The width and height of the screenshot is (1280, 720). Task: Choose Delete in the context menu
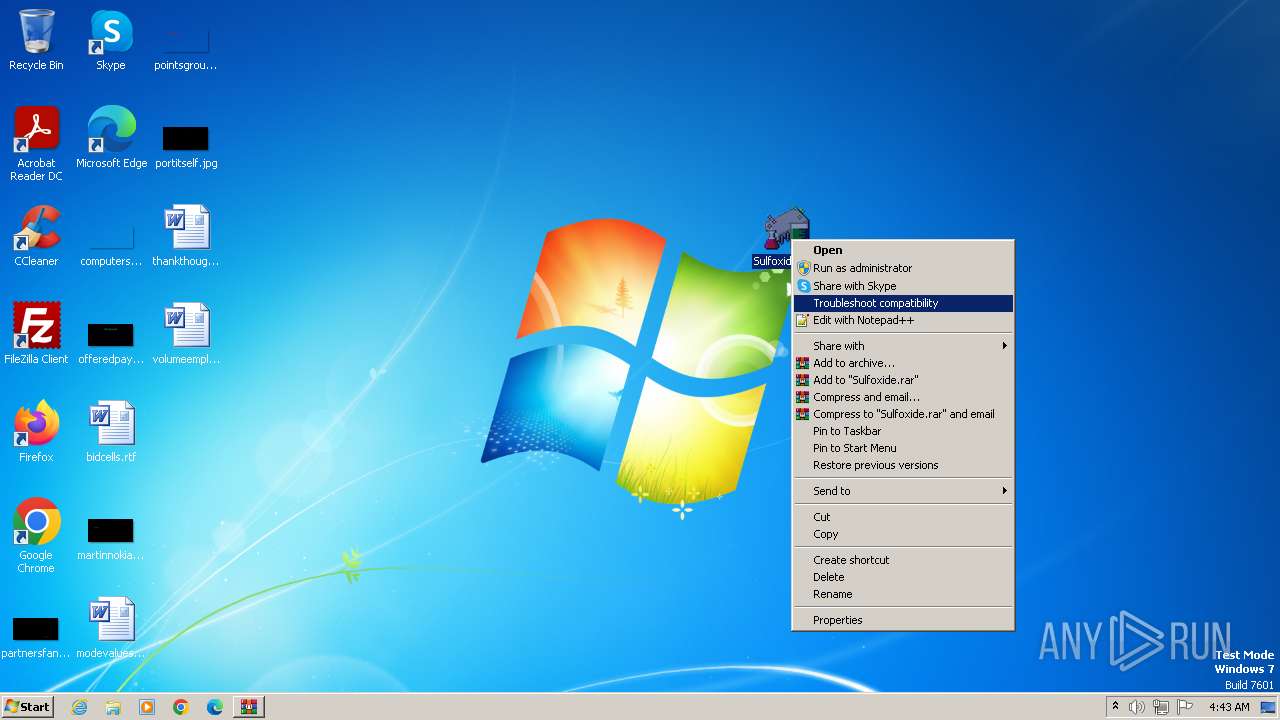pos(903,577)
